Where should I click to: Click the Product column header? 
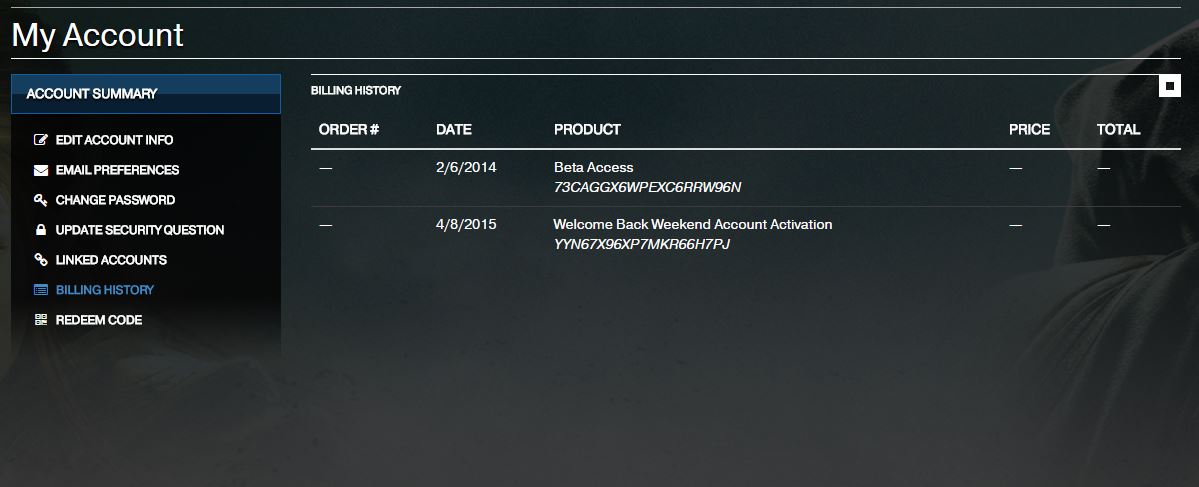coord(587,129)
